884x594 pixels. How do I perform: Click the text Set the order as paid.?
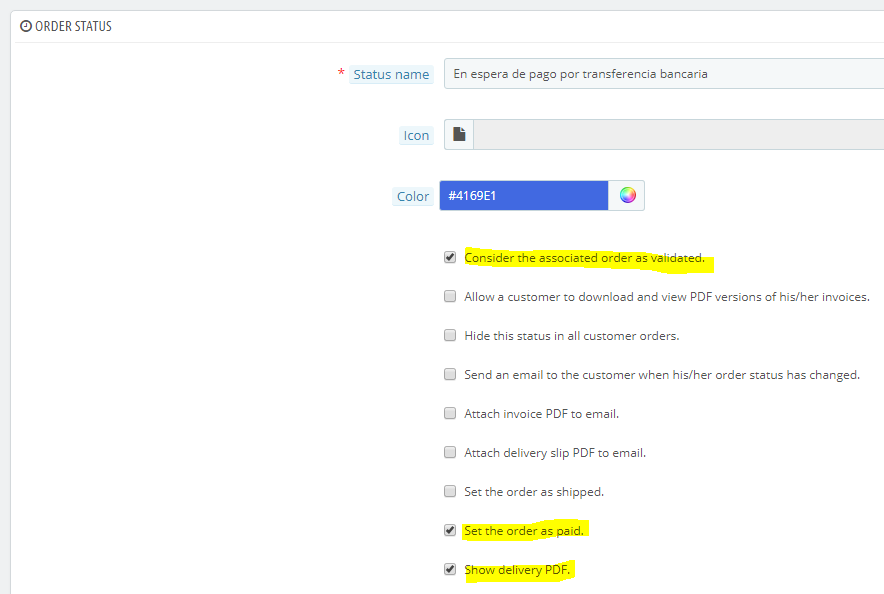[x=524, y=531]
